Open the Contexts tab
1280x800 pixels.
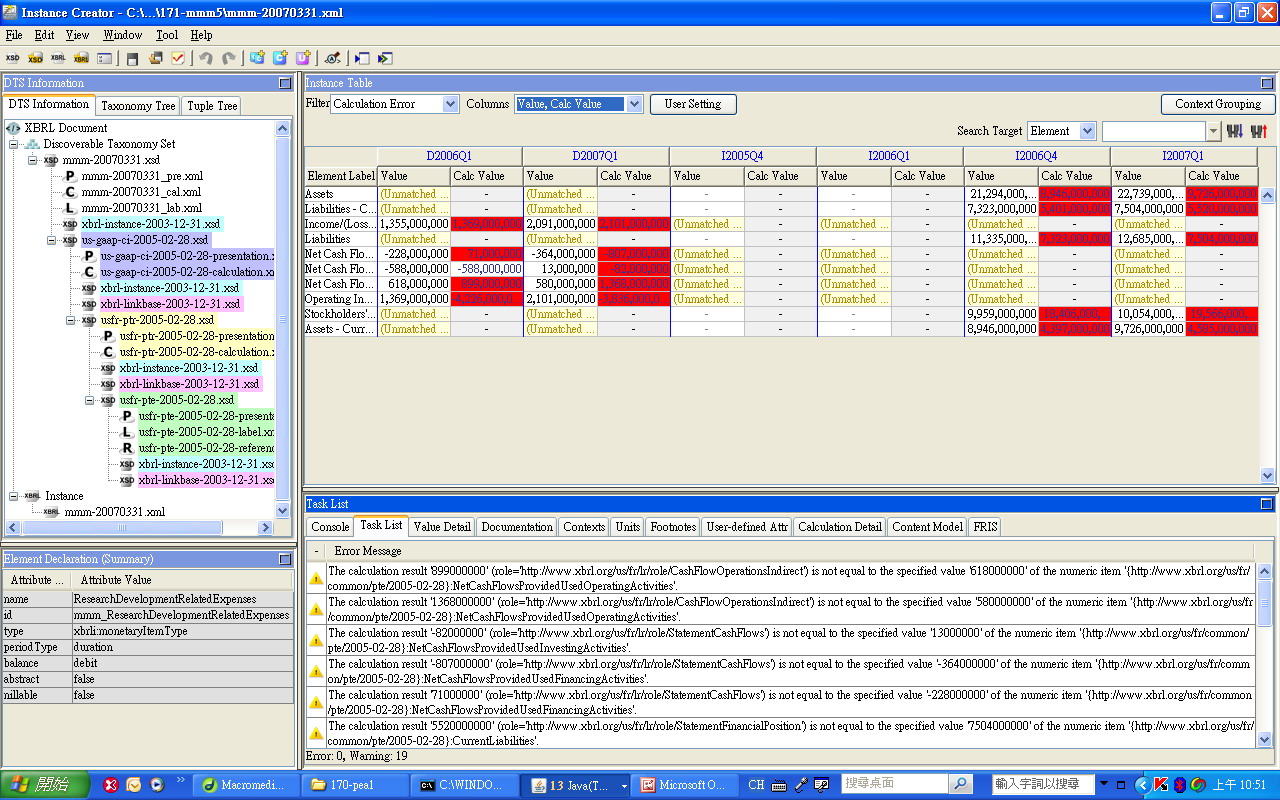coord(584,526)
